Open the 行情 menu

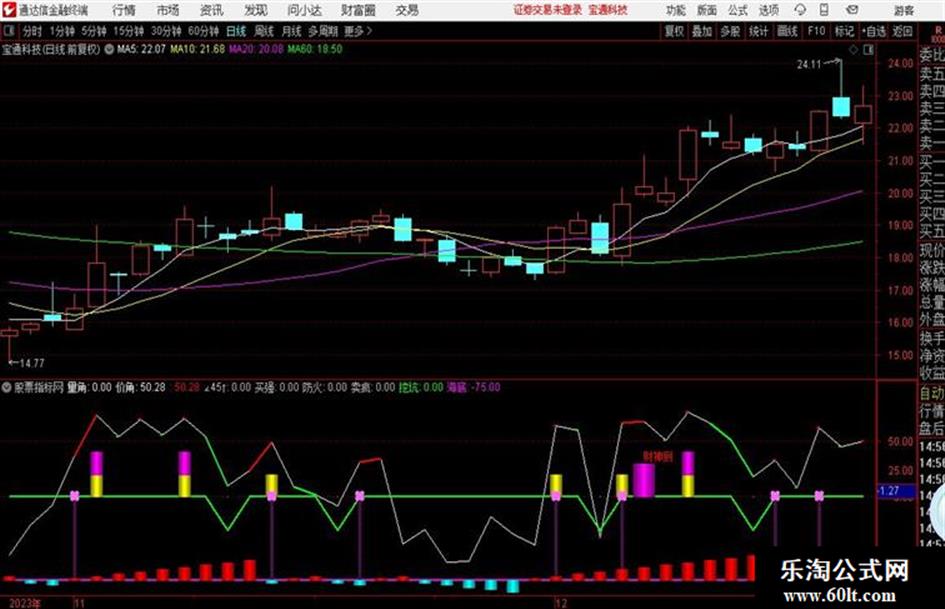coord(124,10)
